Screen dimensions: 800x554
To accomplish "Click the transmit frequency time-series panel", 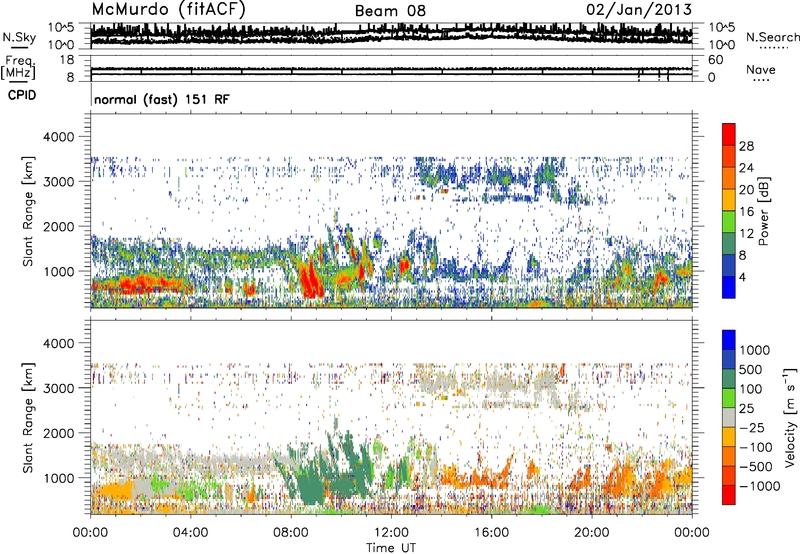I will 391,68.
